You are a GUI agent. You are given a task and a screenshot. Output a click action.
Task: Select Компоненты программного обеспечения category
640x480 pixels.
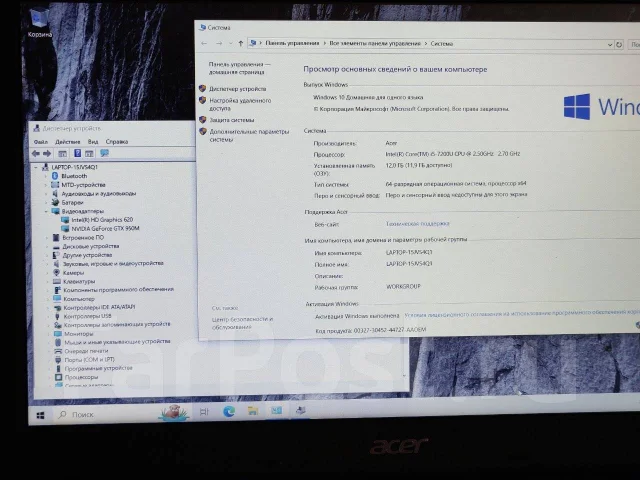tap(118, 289)
